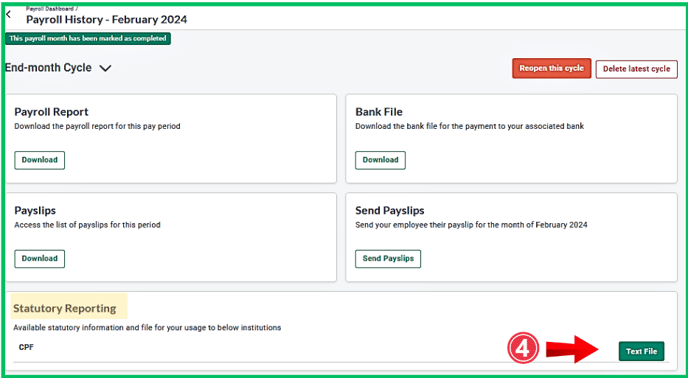
Task: Click the highlighted Statutory Reporting heading
Action: tap(64, 308)
